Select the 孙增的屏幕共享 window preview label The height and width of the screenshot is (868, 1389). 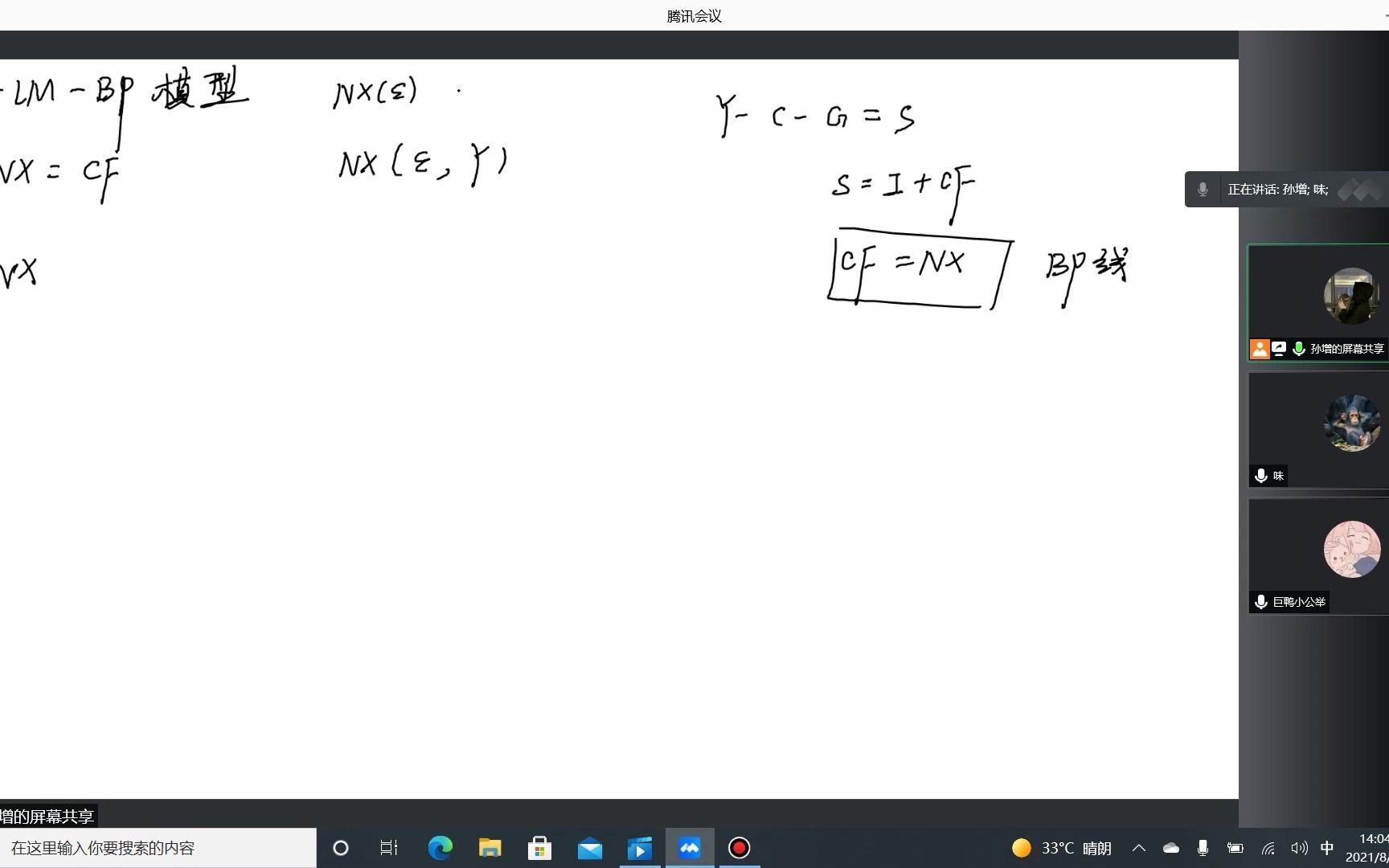[48, 816]
